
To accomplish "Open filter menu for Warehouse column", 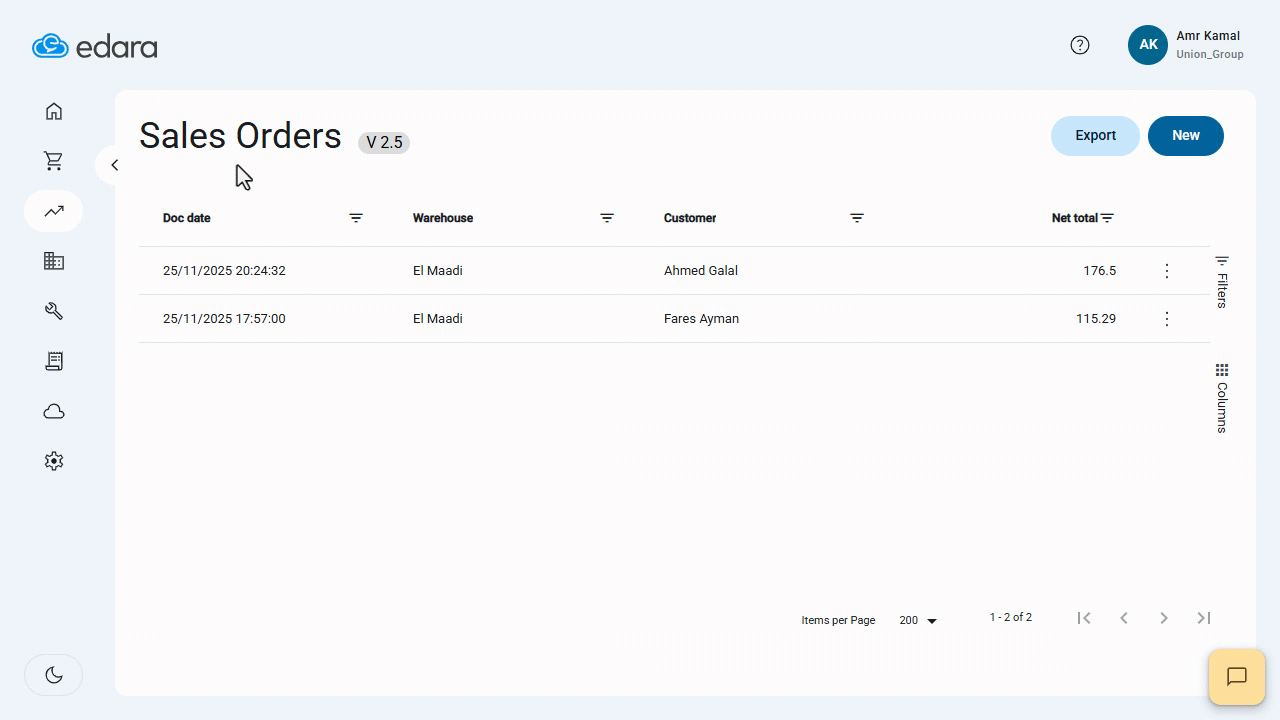I will 607,218.
